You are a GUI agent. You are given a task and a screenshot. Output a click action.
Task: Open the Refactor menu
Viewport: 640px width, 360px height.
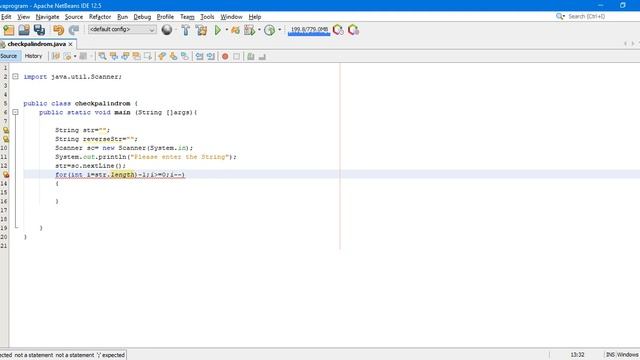100,17
